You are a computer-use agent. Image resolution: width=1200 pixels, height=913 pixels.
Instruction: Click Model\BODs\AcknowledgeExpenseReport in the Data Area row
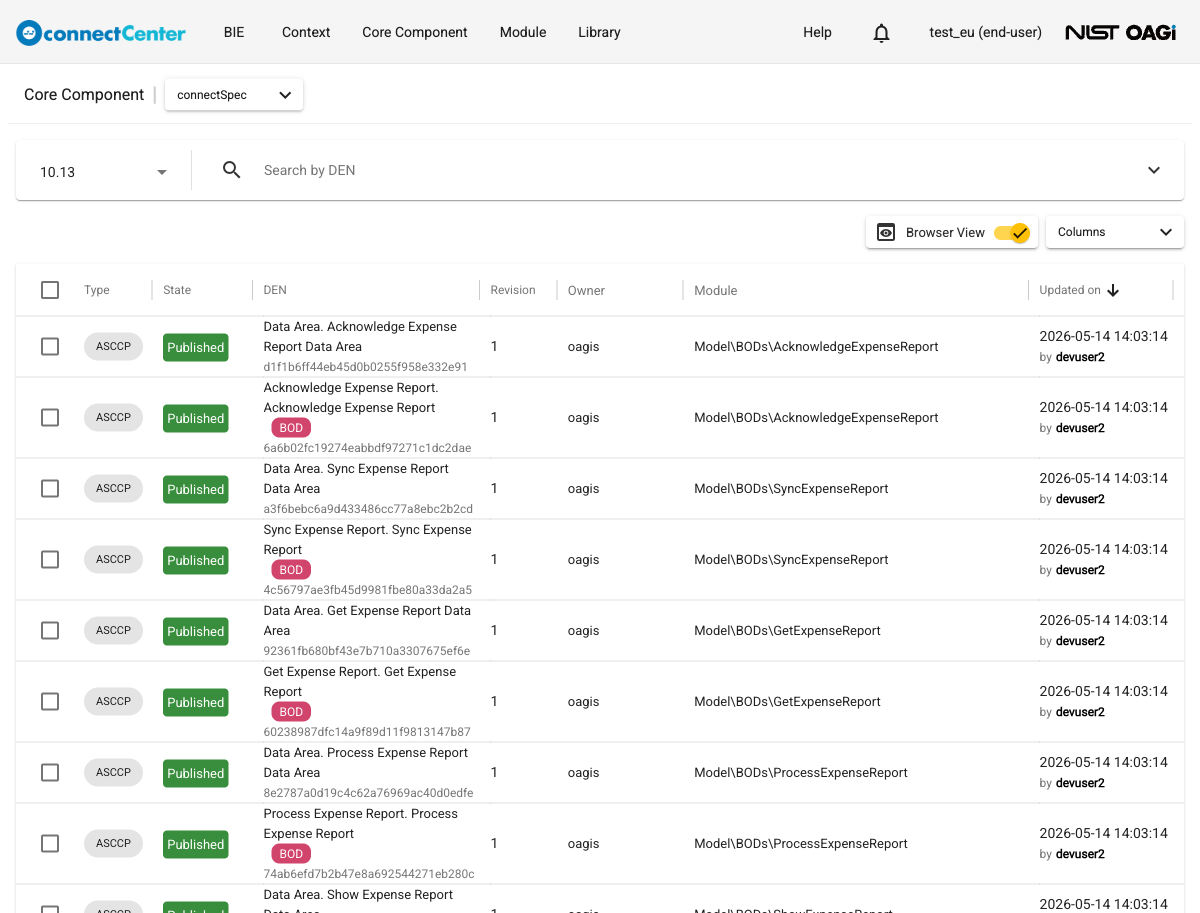[816, 347]
